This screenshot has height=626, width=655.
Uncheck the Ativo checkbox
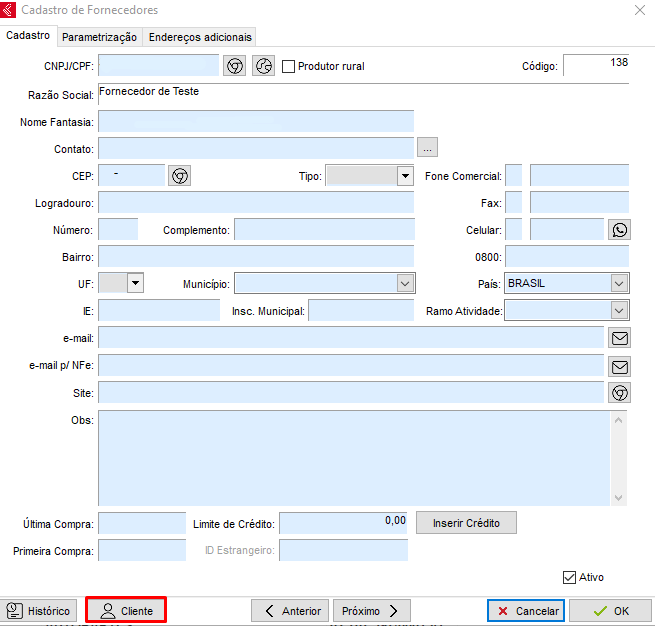click(569, 577)
